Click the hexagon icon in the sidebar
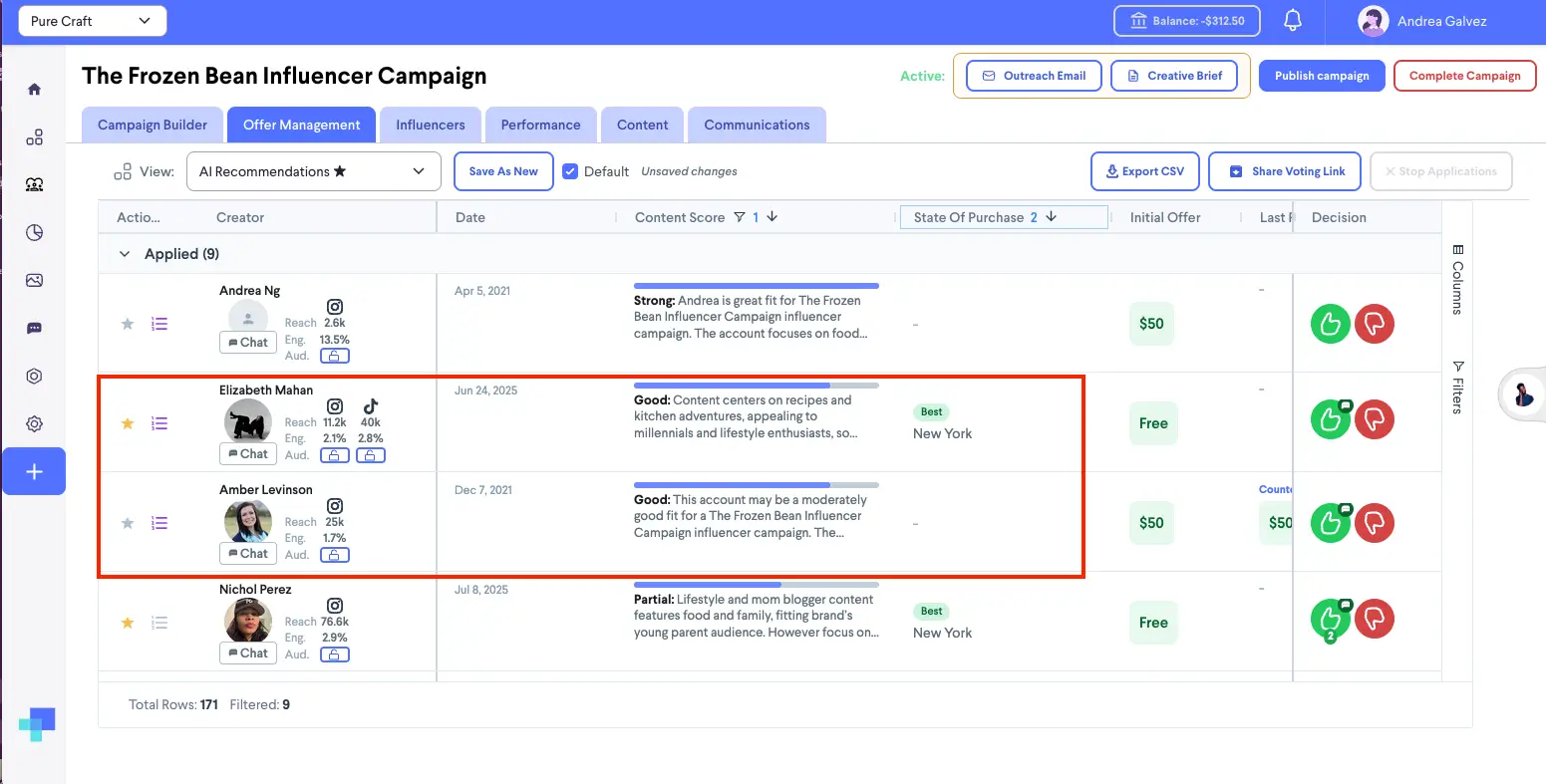This screenshot has width=1546, height=784. click(34, 376)
